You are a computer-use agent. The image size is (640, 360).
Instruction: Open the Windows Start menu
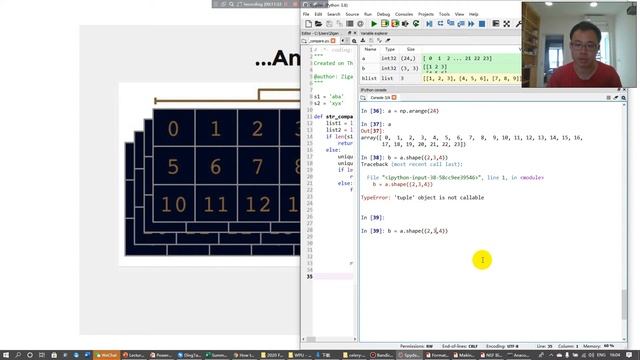(x=6, y=355)
